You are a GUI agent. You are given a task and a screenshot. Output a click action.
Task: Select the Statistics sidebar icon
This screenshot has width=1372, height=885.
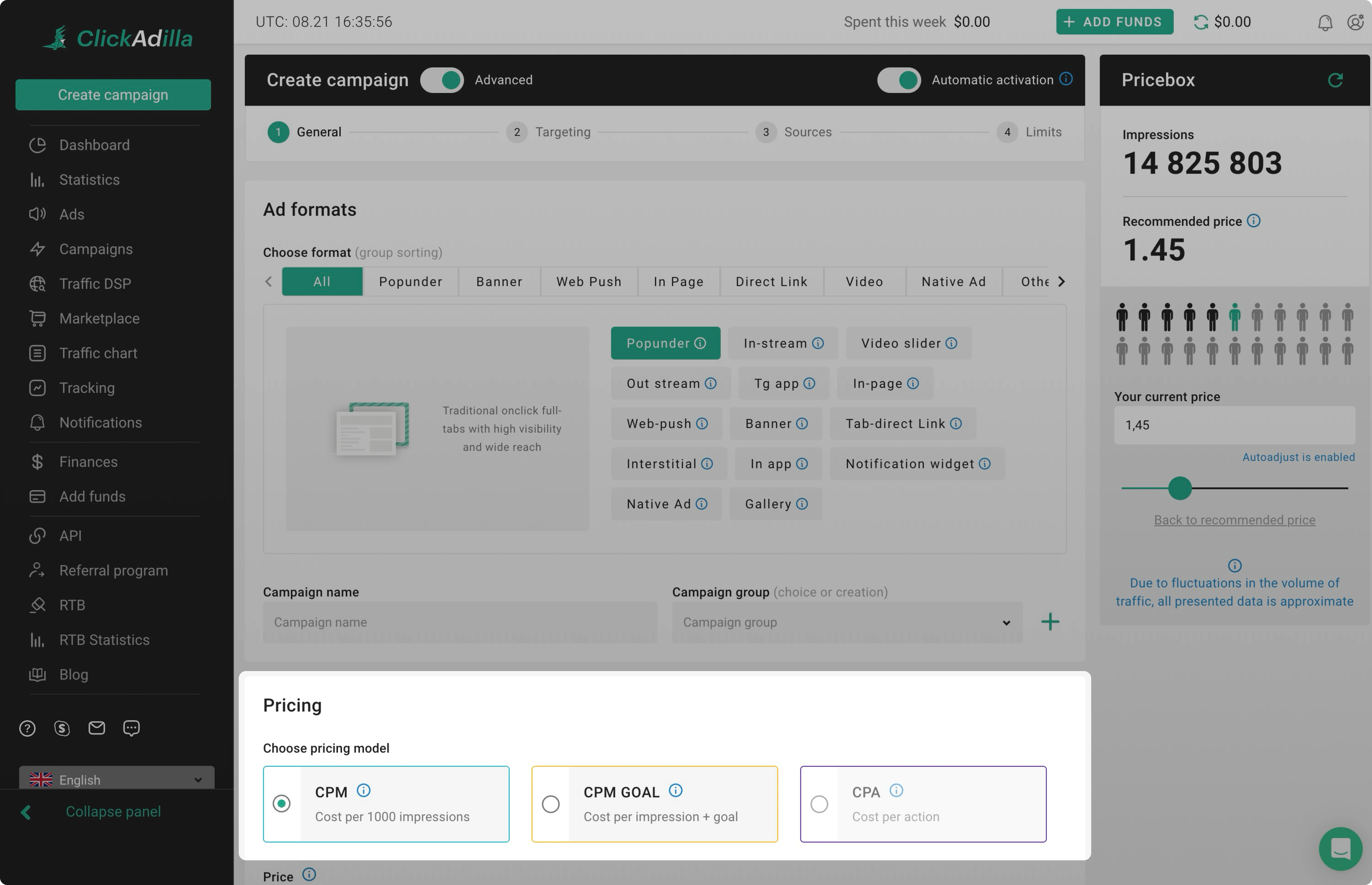click(37, 179)
